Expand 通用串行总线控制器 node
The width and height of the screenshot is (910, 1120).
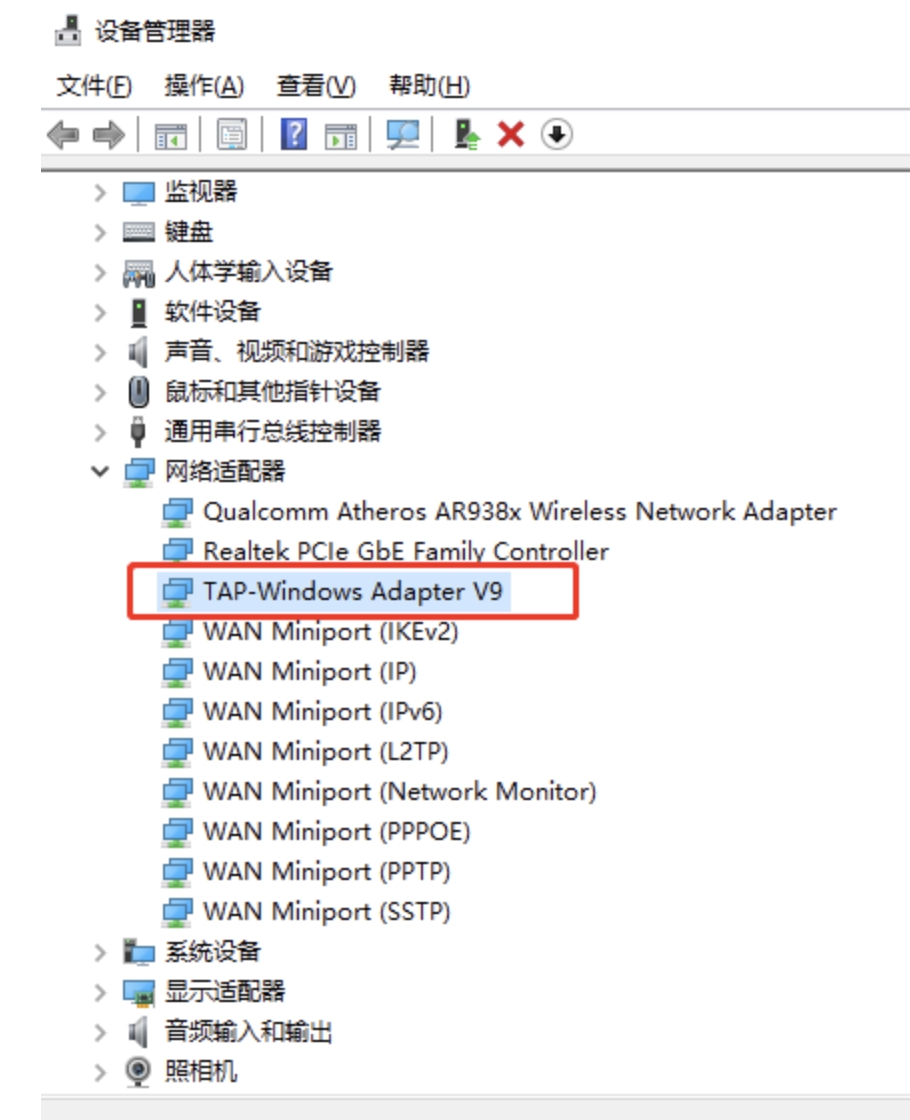[100, 433]
